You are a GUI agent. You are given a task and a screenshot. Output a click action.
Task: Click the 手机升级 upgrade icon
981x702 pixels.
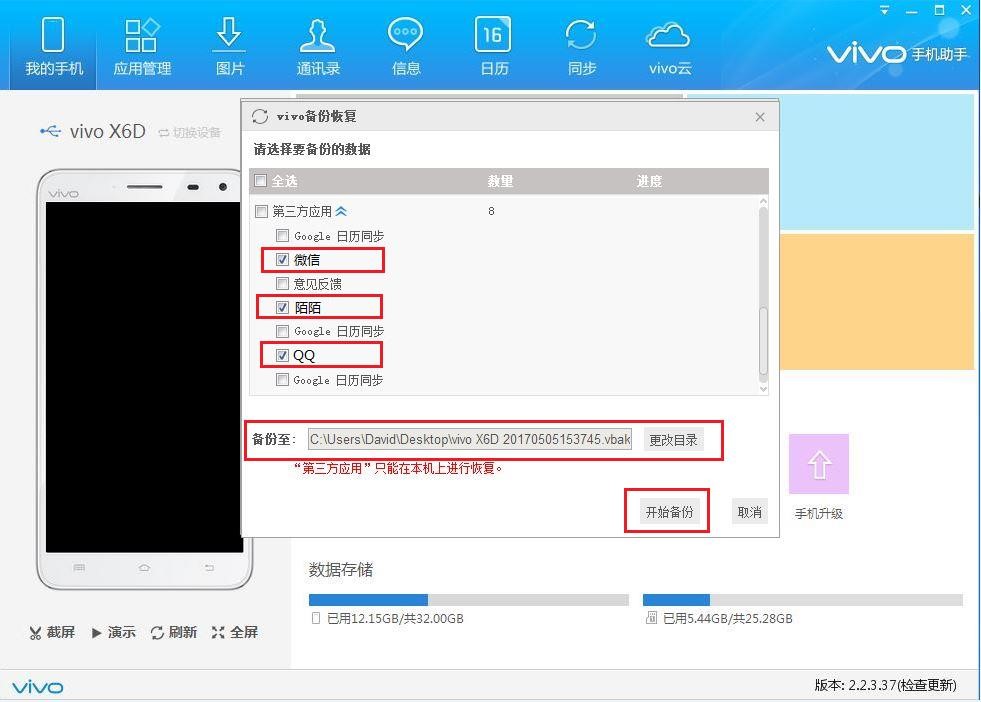tap(818, 464)
